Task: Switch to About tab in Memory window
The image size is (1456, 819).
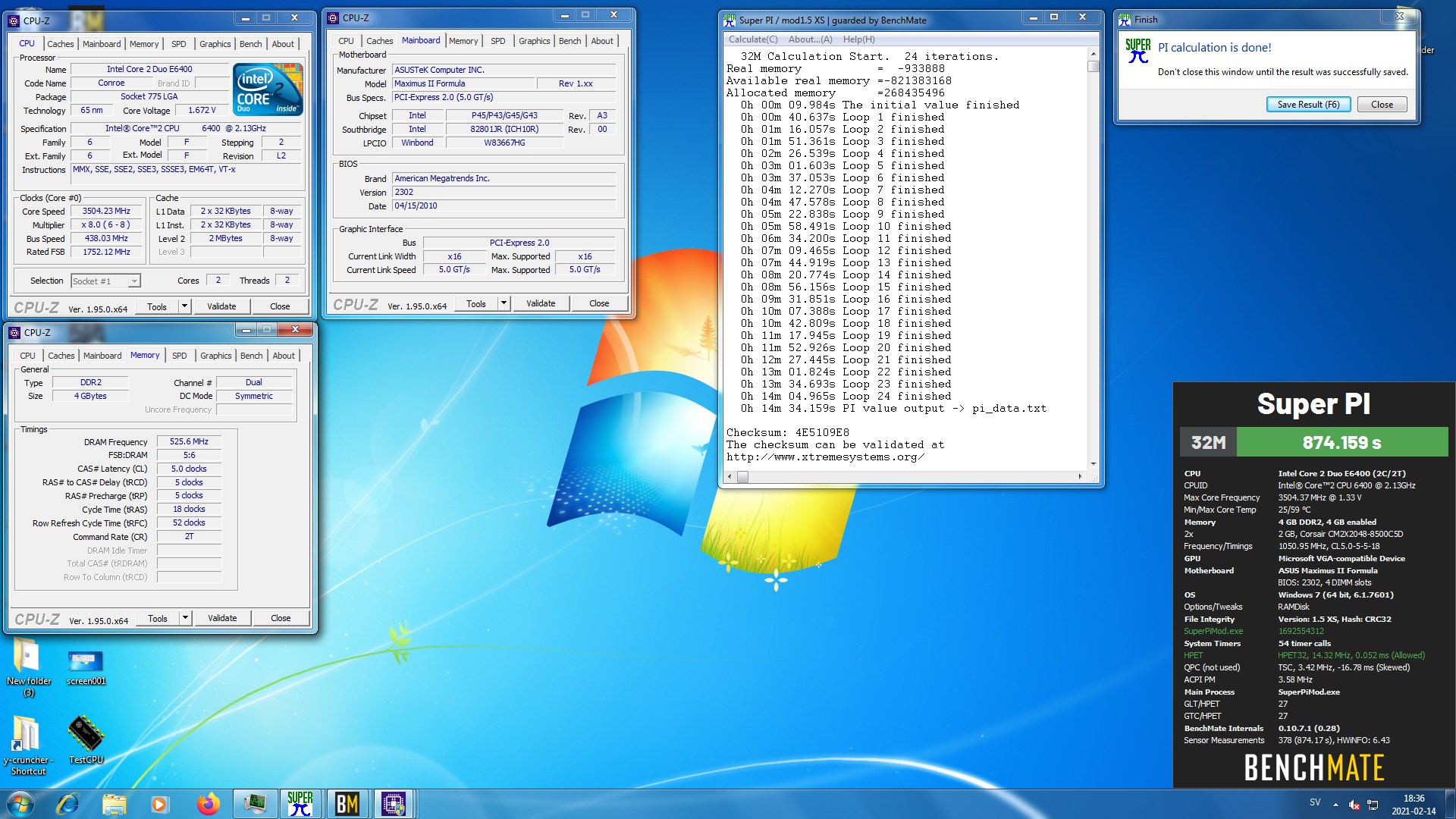Action: (x=284, y=356)
